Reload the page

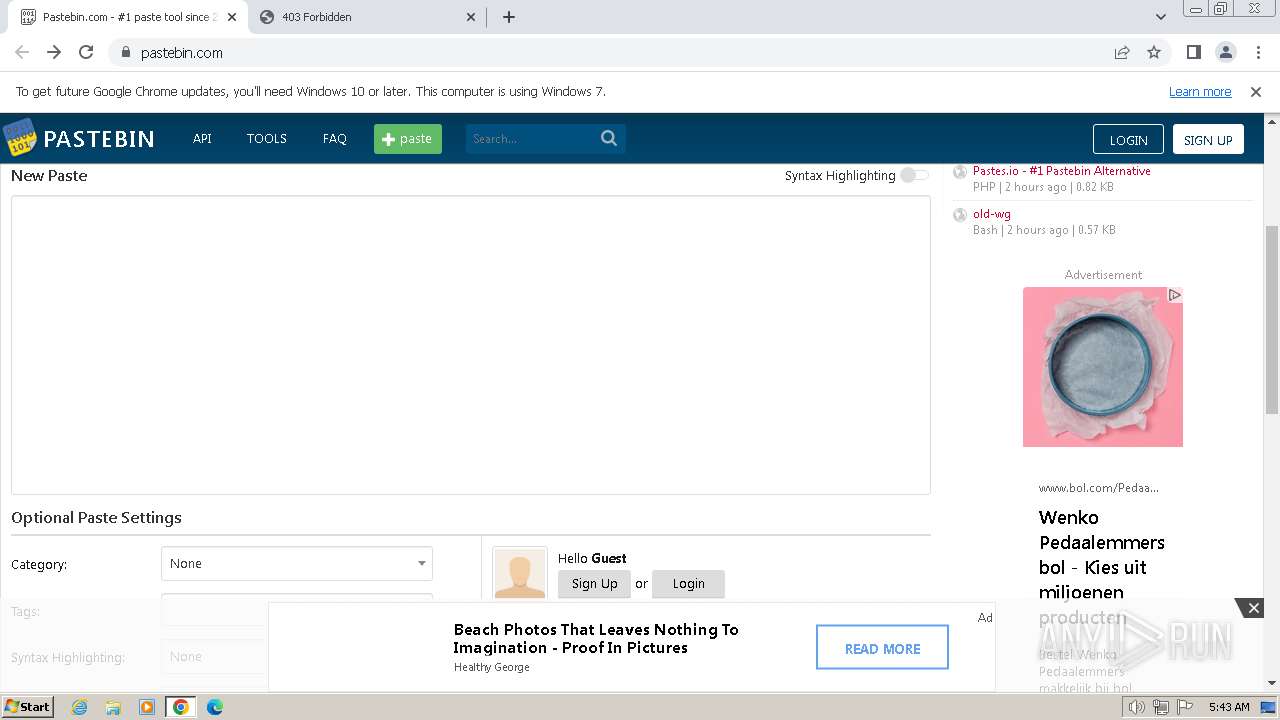point(86,52)
